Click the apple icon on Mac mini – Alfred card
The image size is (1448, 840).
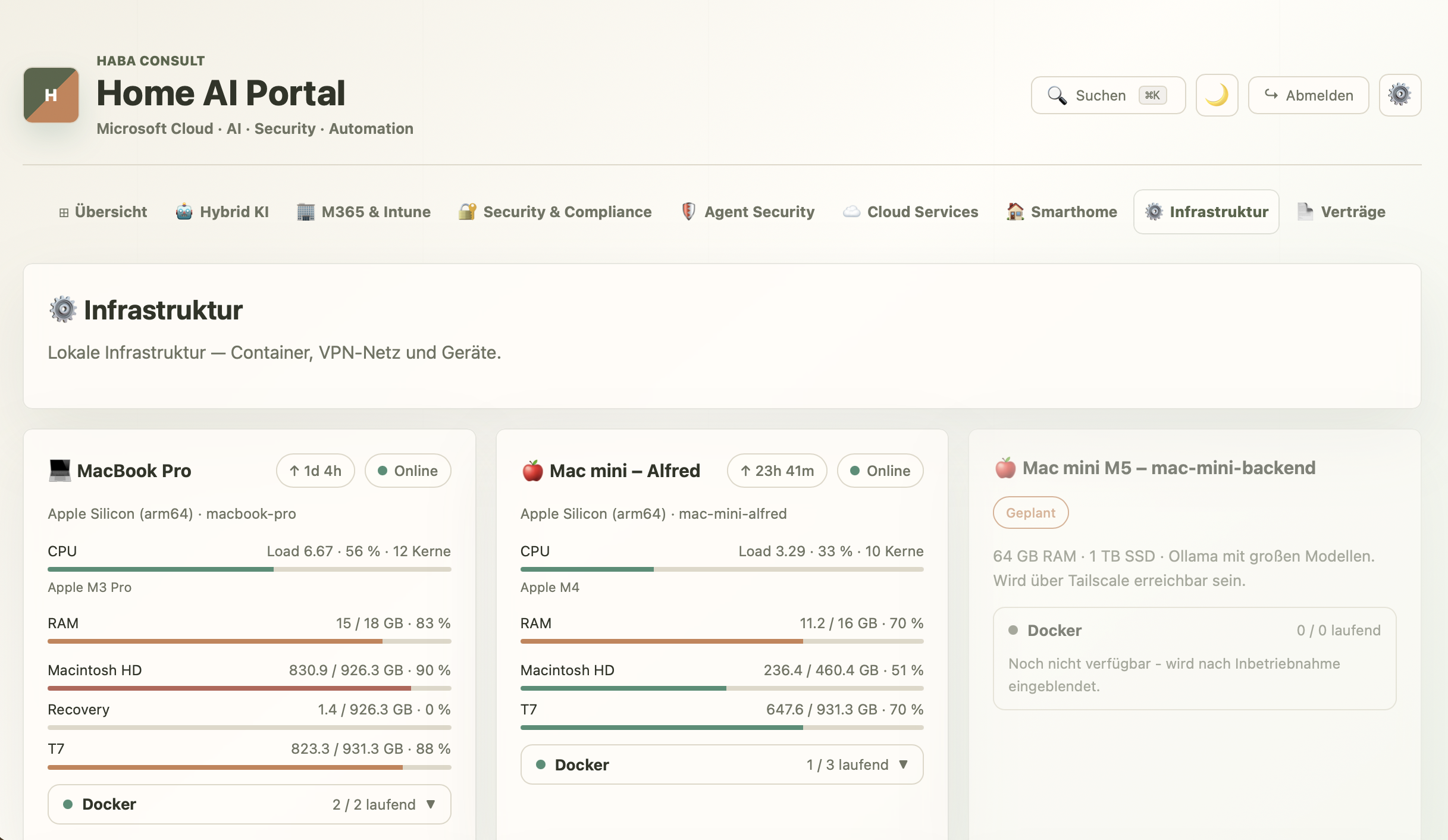click(x=532, y=471)
